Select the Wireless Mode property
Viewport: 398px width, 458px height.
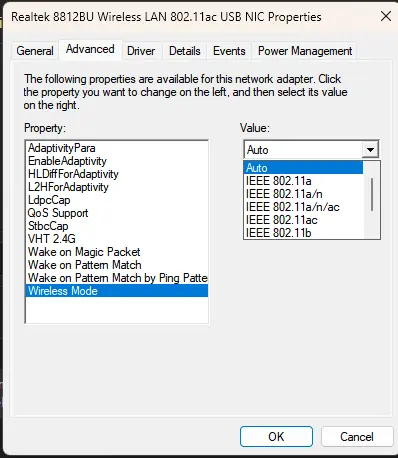coord(117,291)
